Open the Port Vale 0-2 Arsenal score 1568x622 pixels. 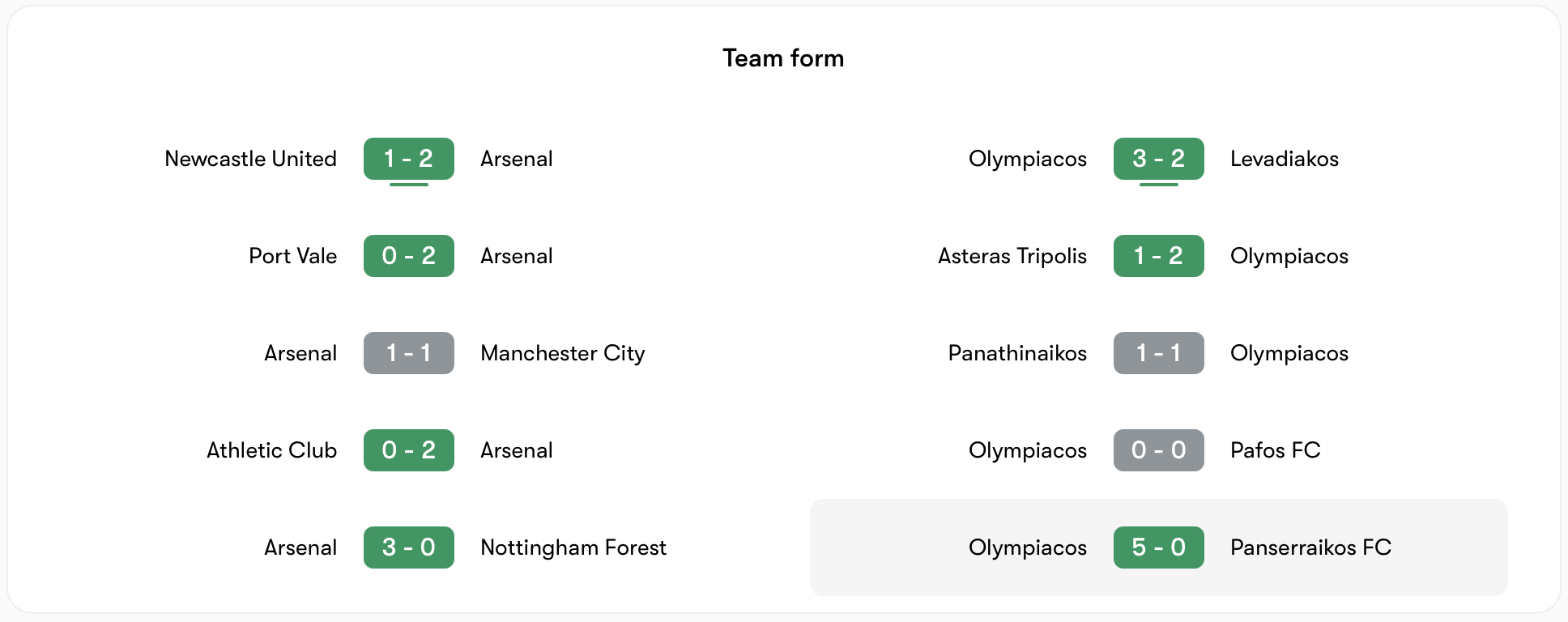tap(408, 256)
